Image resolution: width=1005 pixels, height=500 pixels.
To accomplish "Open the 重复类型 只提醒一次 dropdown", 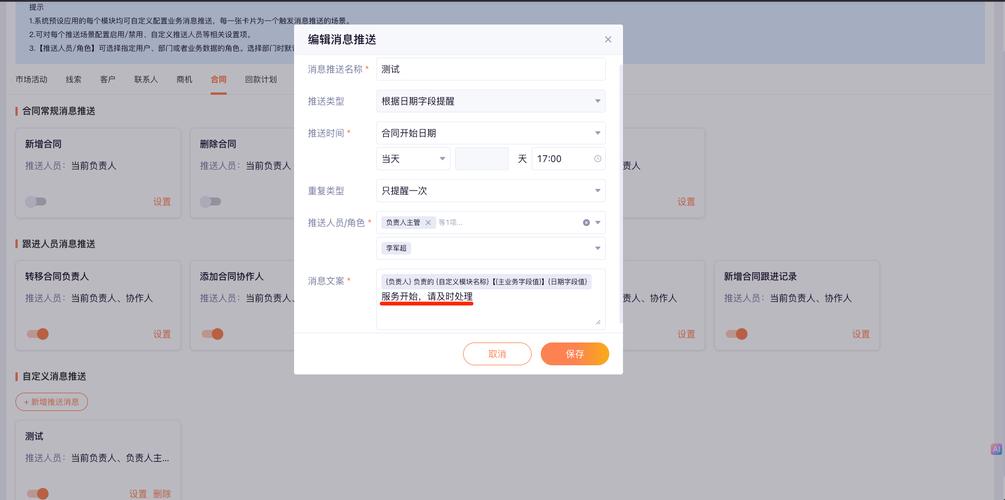I will click(x=490, y=190).
